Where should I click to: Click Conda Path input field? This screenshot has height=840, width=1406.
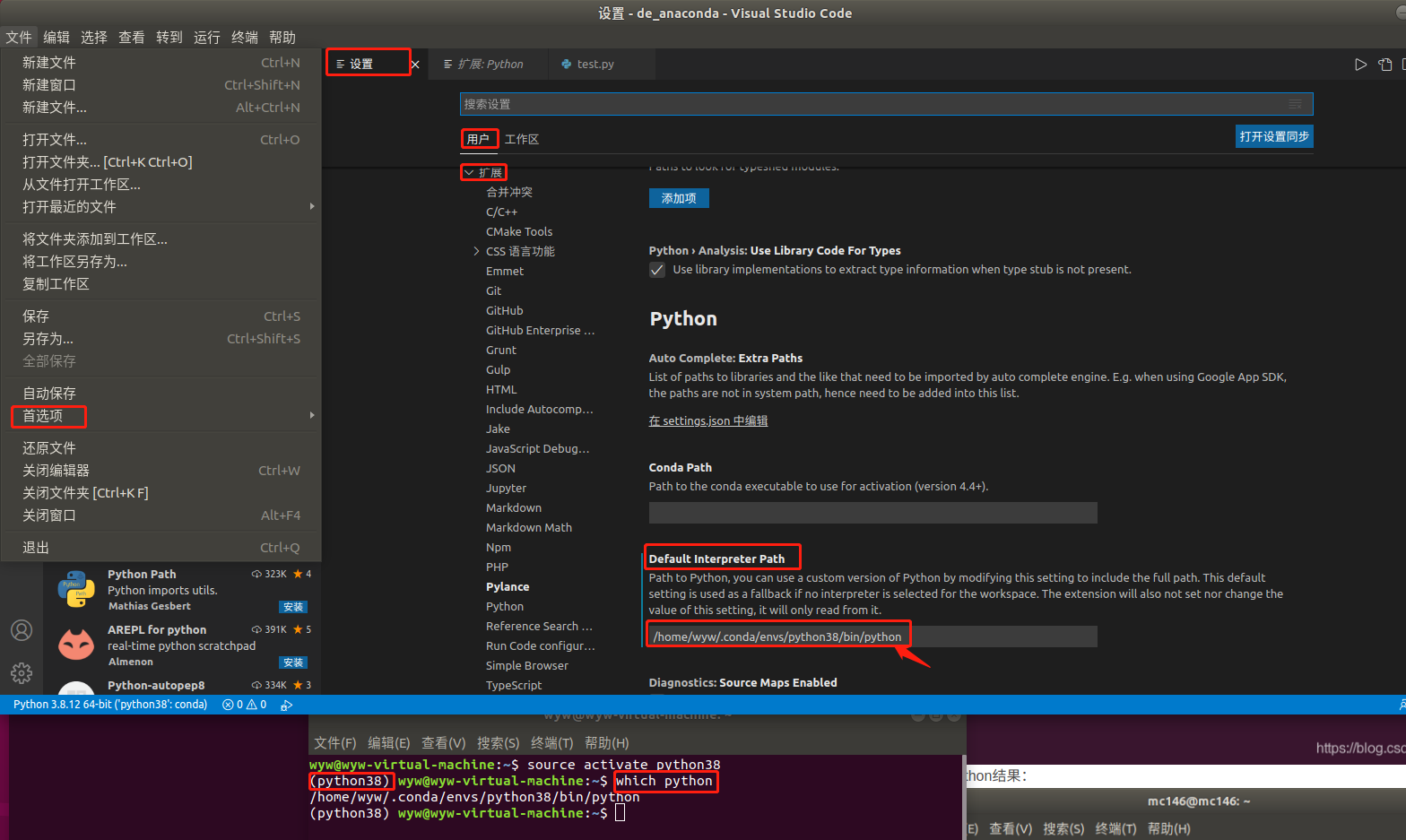(x=873, y=513)
